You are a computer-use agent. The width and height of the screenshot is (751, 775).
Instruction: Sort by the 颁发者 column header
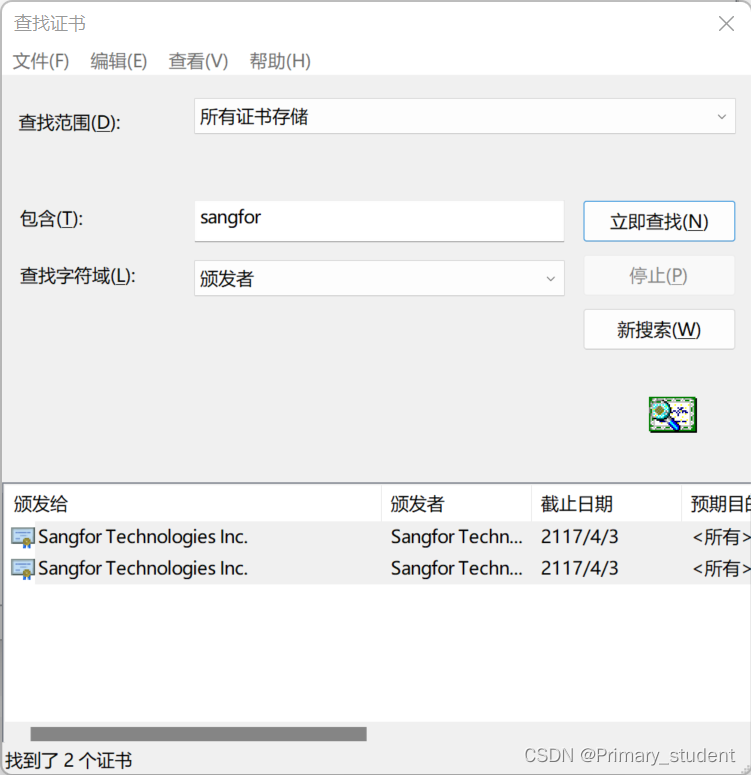[x=457, y=504]
